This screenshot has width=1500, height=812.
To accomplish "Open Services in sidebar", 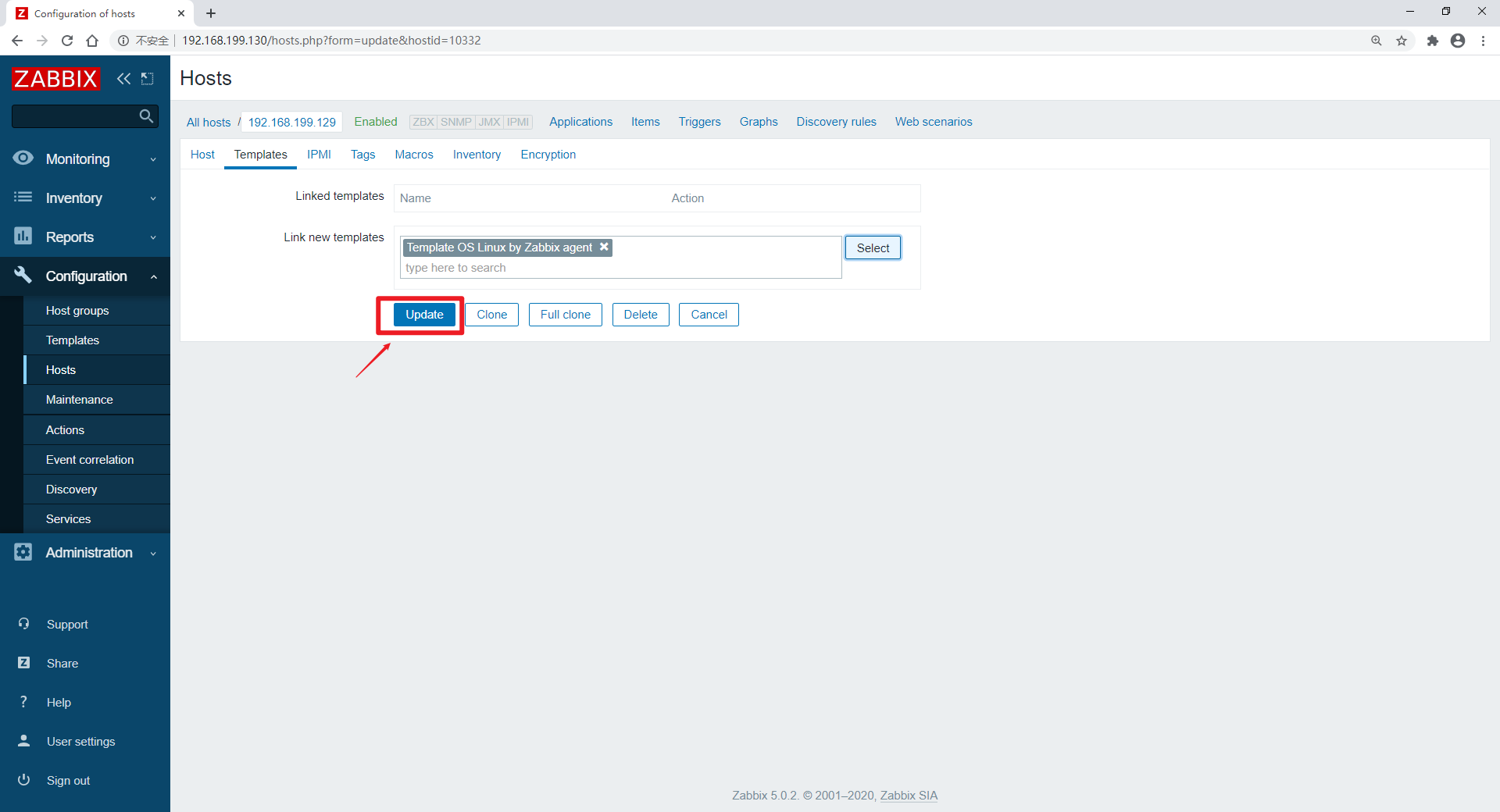I will [97, 518].
